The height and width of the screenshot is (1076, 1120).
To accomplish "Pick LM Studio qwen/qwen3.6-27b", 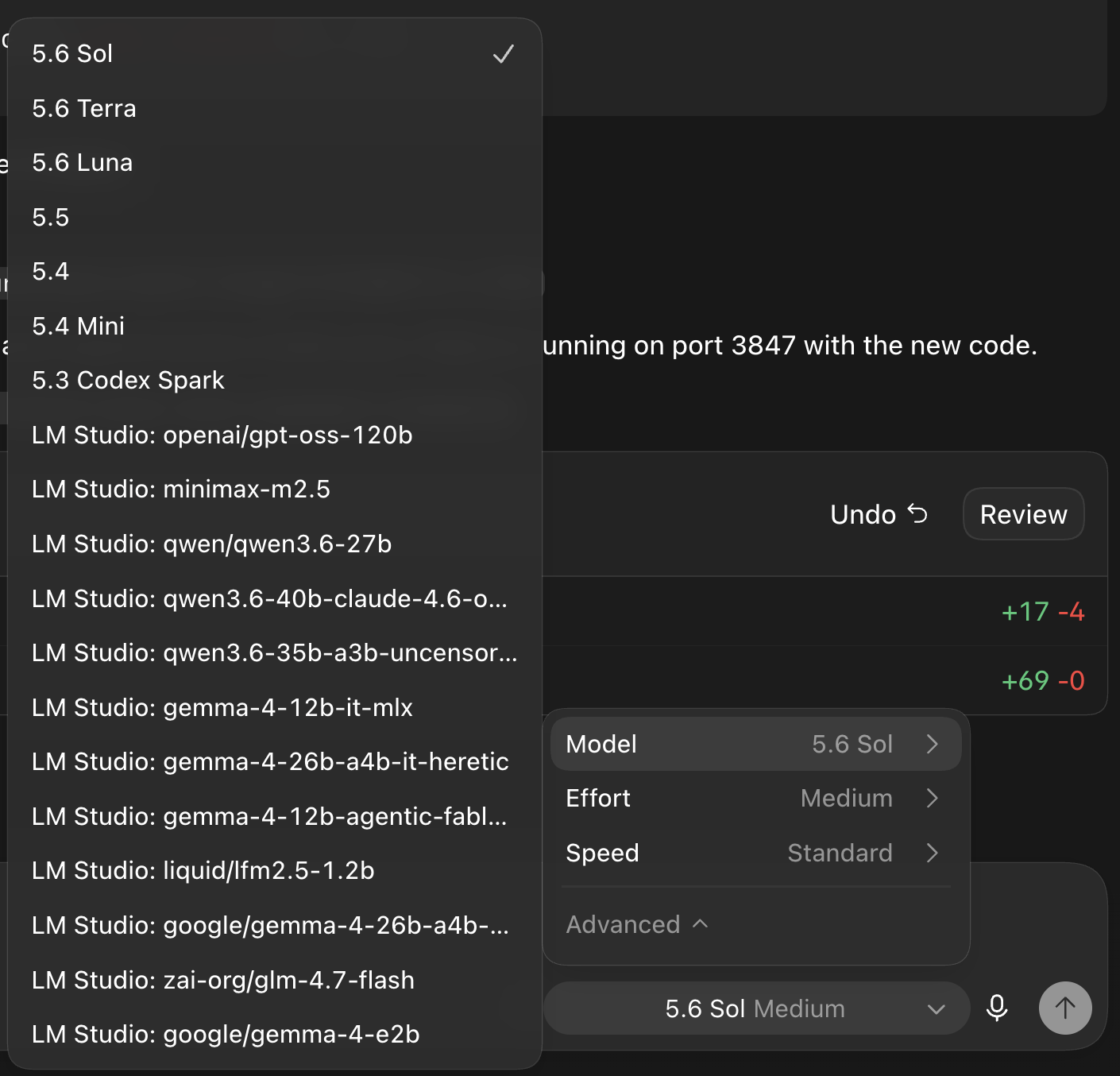I will pyautogui.click(x=274, y=544).
